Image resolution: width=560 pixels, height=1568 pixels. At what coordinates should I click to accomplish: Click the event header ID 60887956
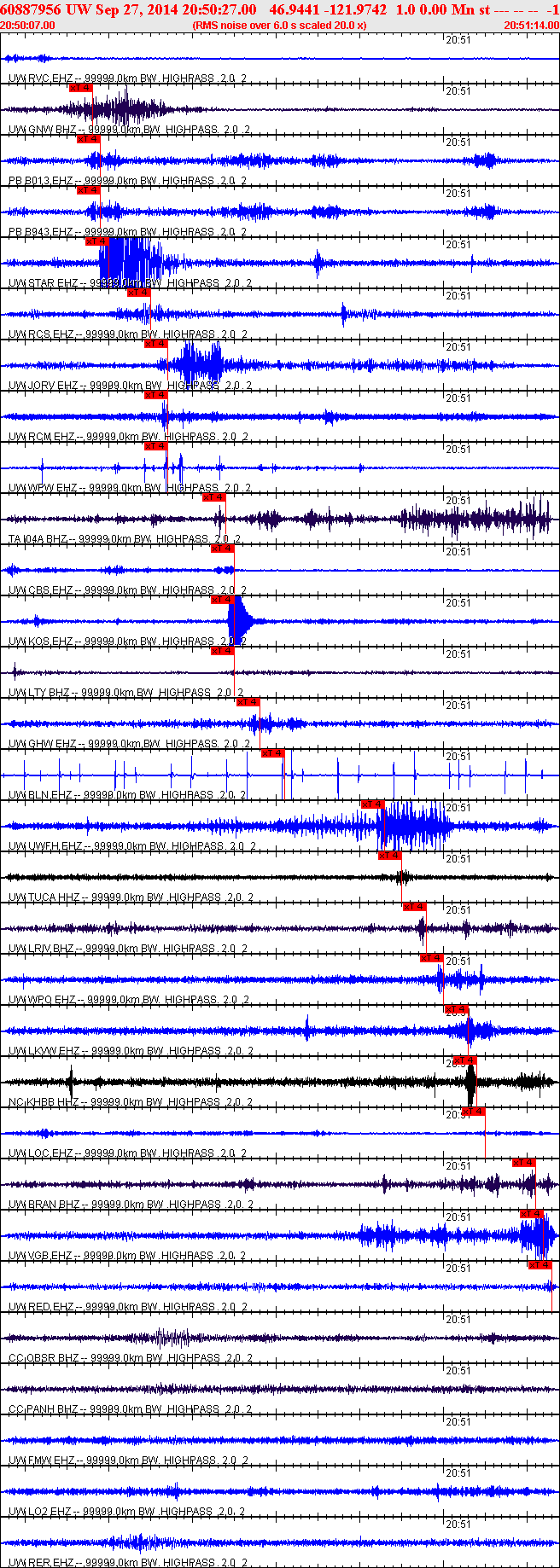click(32, 9)
